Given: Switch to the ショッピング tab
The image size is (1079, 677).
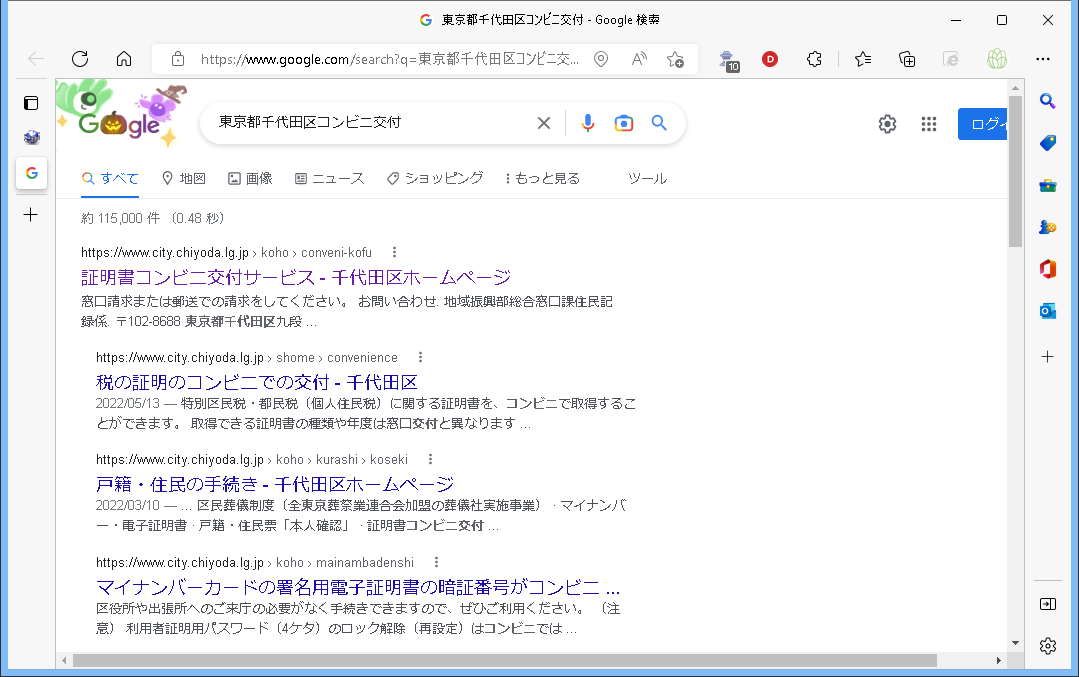Looking at the screenshot, I should coord(435,179).
